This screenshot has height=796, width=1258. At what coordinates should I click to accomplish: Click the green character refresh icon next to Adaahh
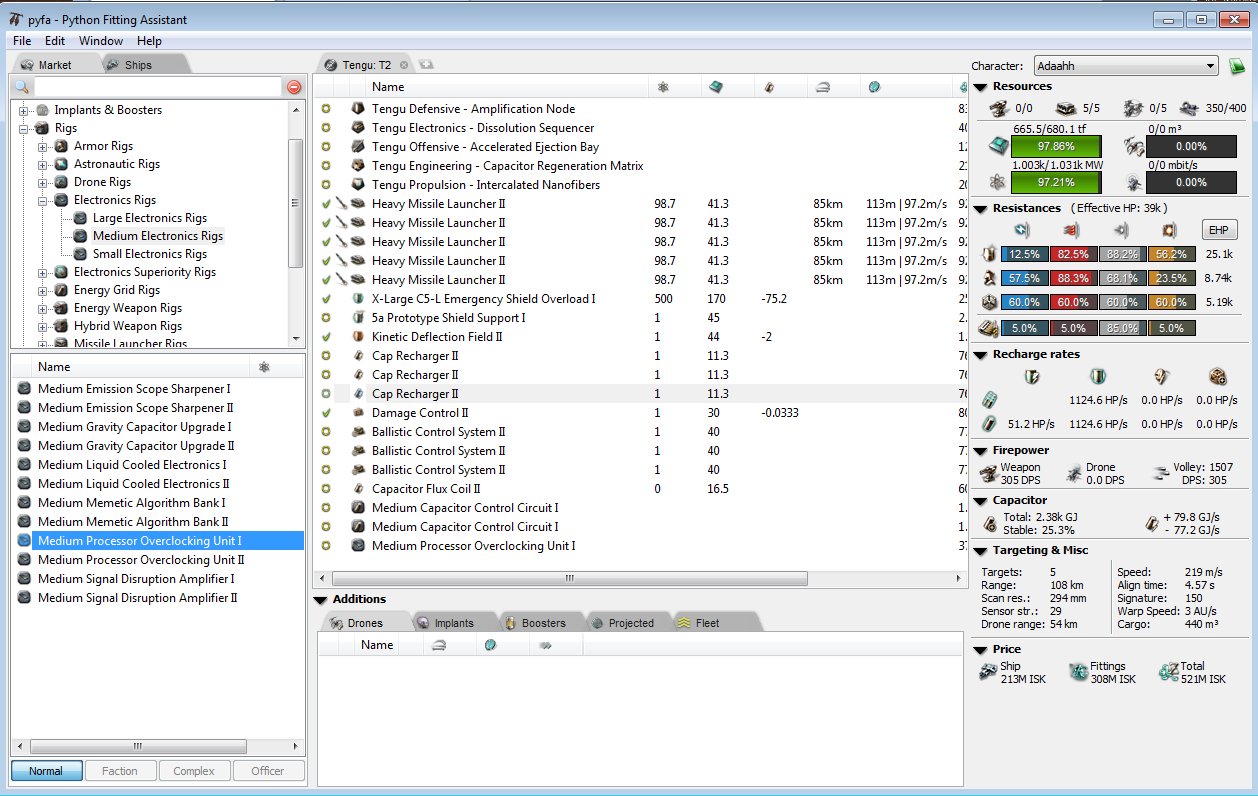tap(1236, 66)
